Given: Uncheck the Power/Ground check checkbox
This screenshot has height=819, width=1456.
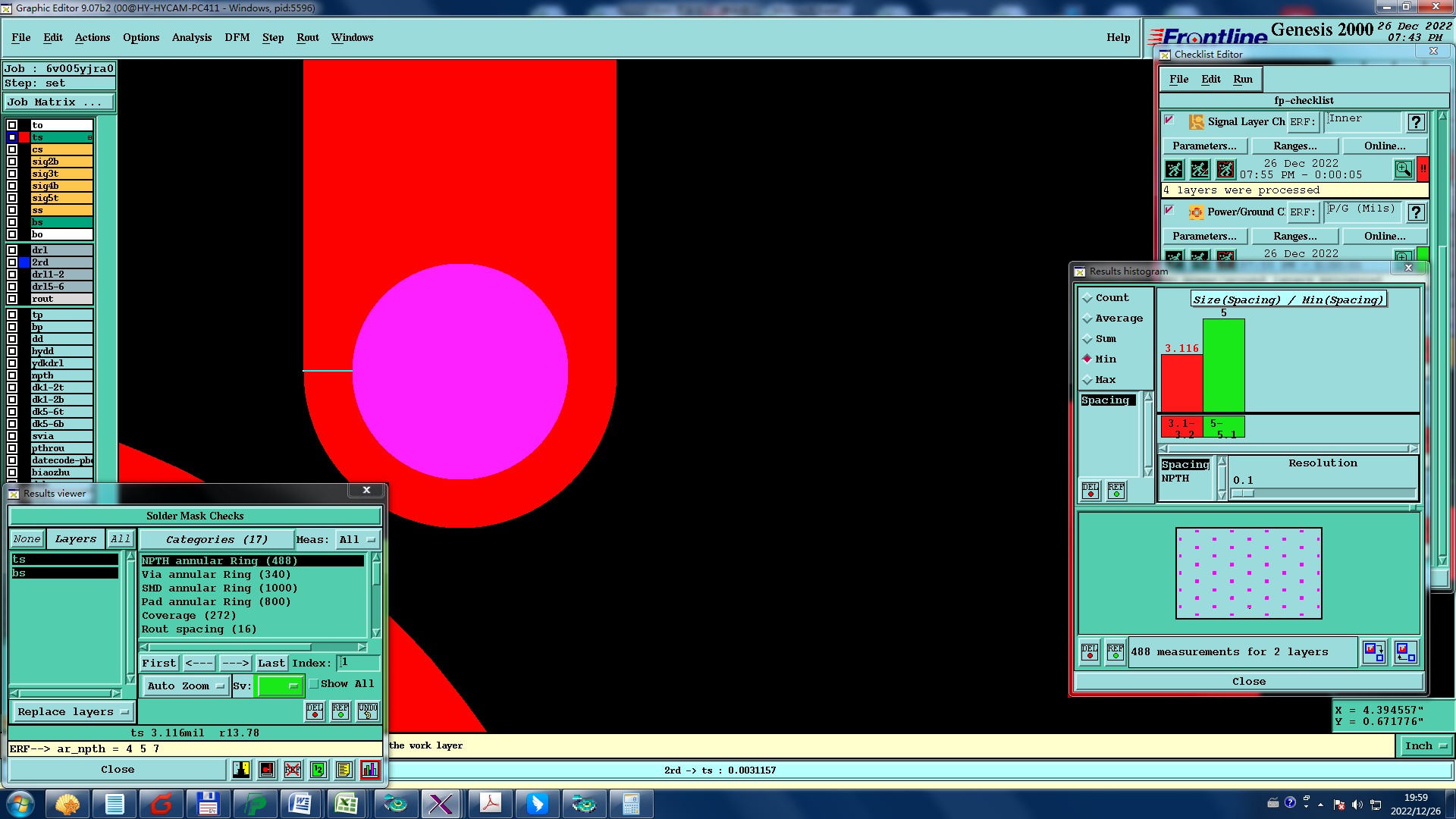Looking at the screenshot, I should (x=1169, y=211).
